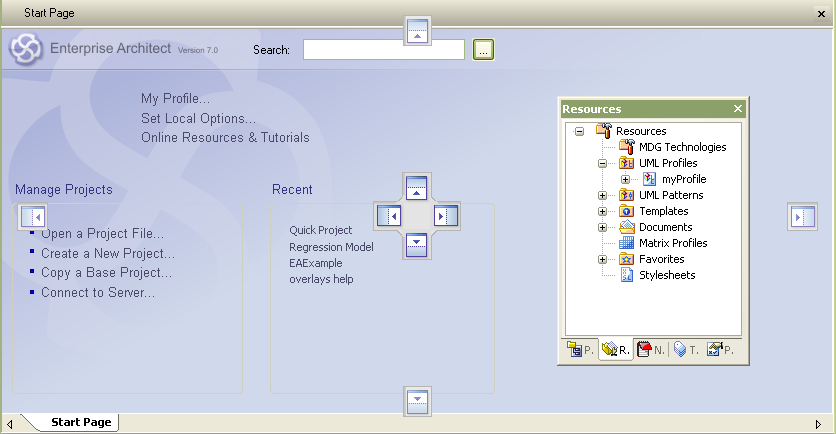Screen dimensions: 836x434
Task: Collapse the Resources root tree node
Action: [x=579, y=131]
